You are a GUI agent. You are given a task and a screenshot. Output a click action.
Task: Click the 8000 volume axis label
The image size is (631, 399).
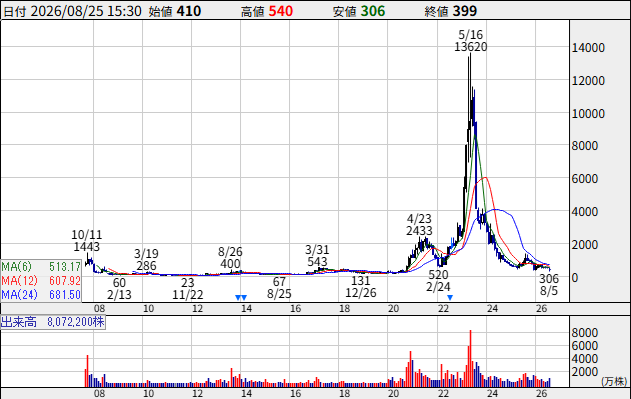pos(585,333)
